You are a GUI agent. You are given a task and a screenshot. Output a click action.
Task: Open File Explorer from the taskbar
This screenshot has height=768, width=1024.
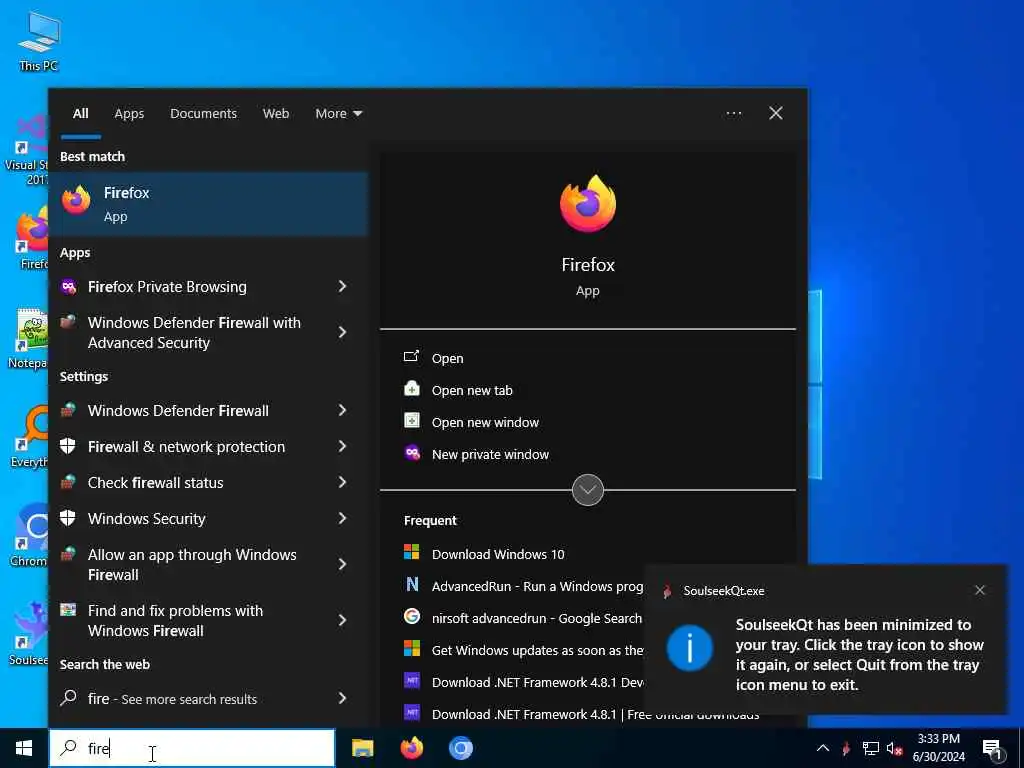pos(362,748)
